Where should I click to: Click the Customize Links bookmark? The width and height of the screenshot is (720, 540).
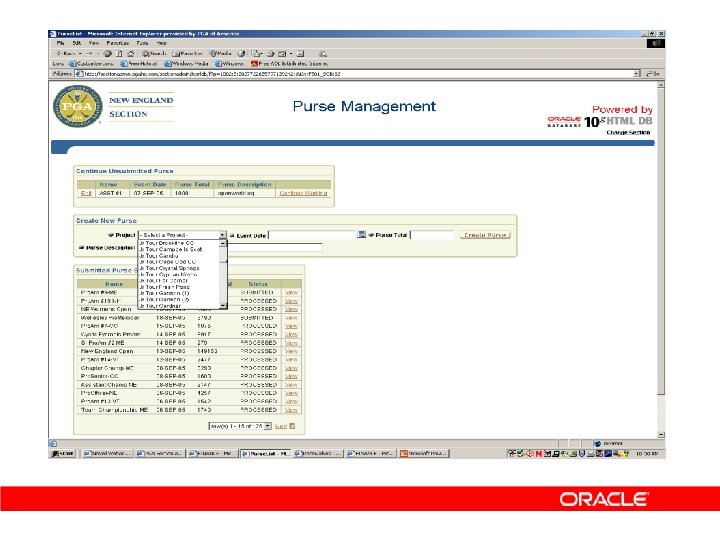click(91, 64)
